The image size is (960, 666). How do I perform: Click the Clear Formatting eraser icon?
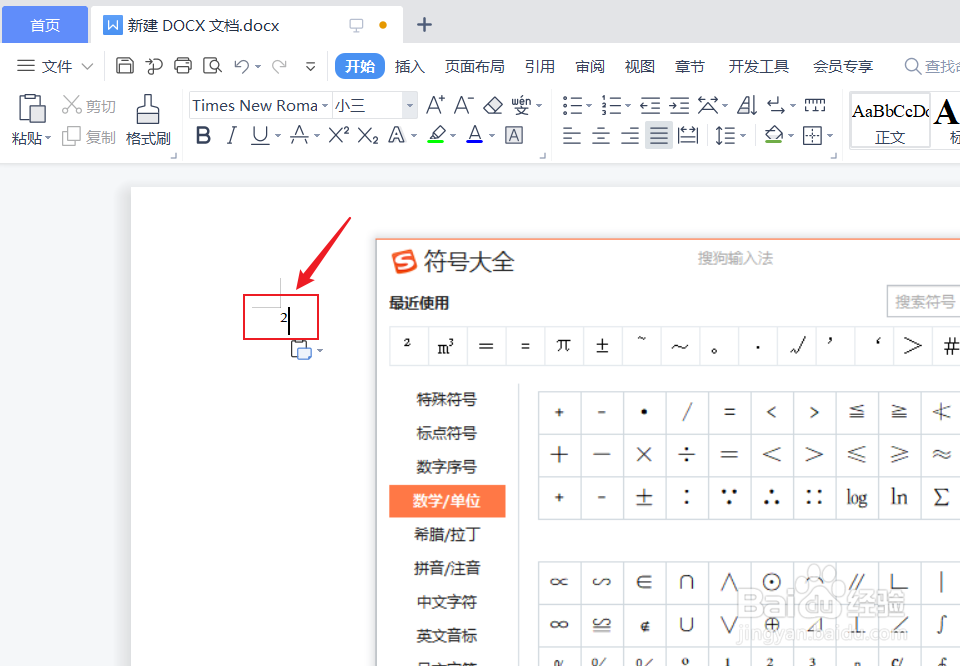point(492,104)
